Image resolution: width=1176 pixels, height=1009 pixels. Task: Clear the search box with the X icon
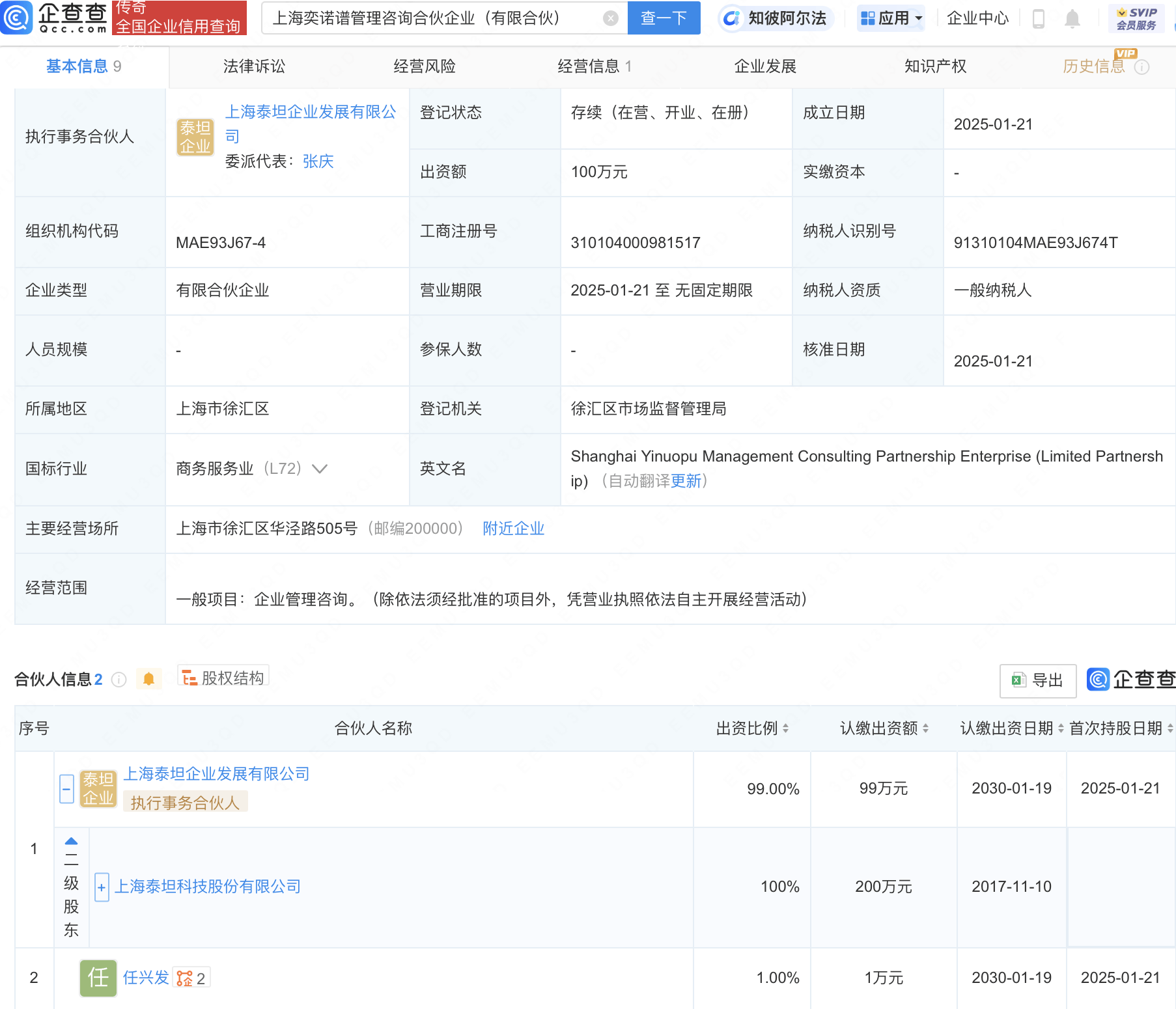611,18
